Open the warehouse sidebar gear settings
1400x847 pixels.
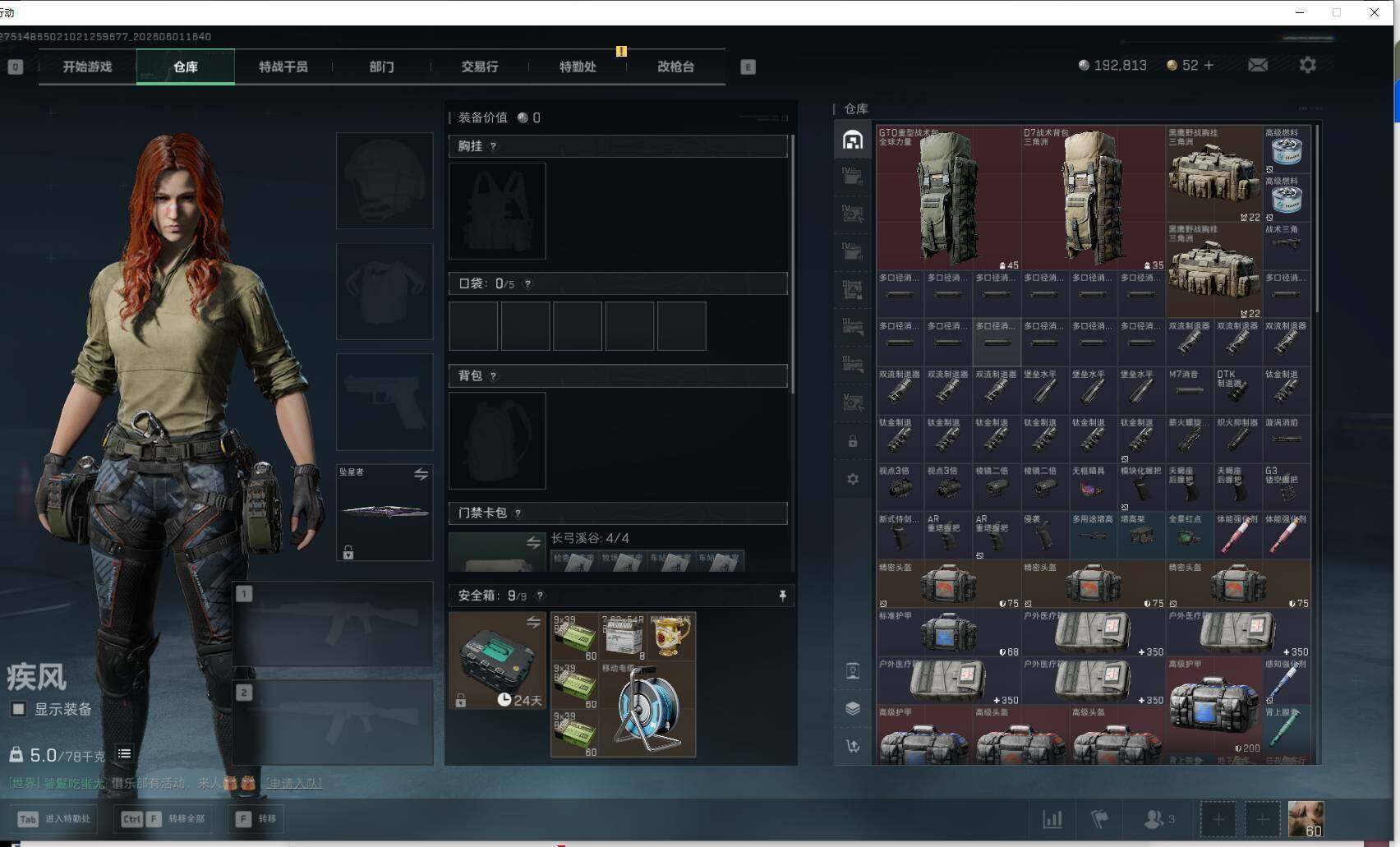point(853,478)
